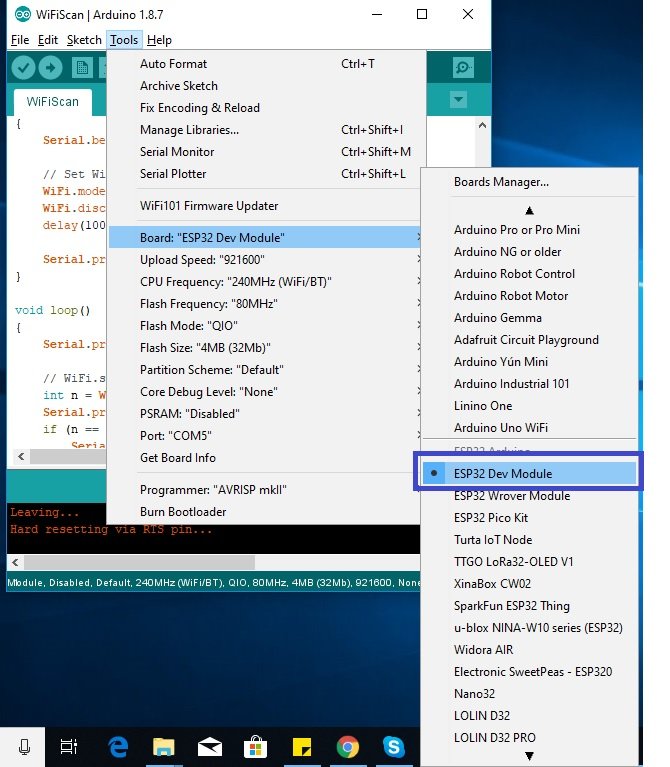This screenshot has width=670, height=767.
Task: Click Burn Bootloader
Action: click(264, 512)
